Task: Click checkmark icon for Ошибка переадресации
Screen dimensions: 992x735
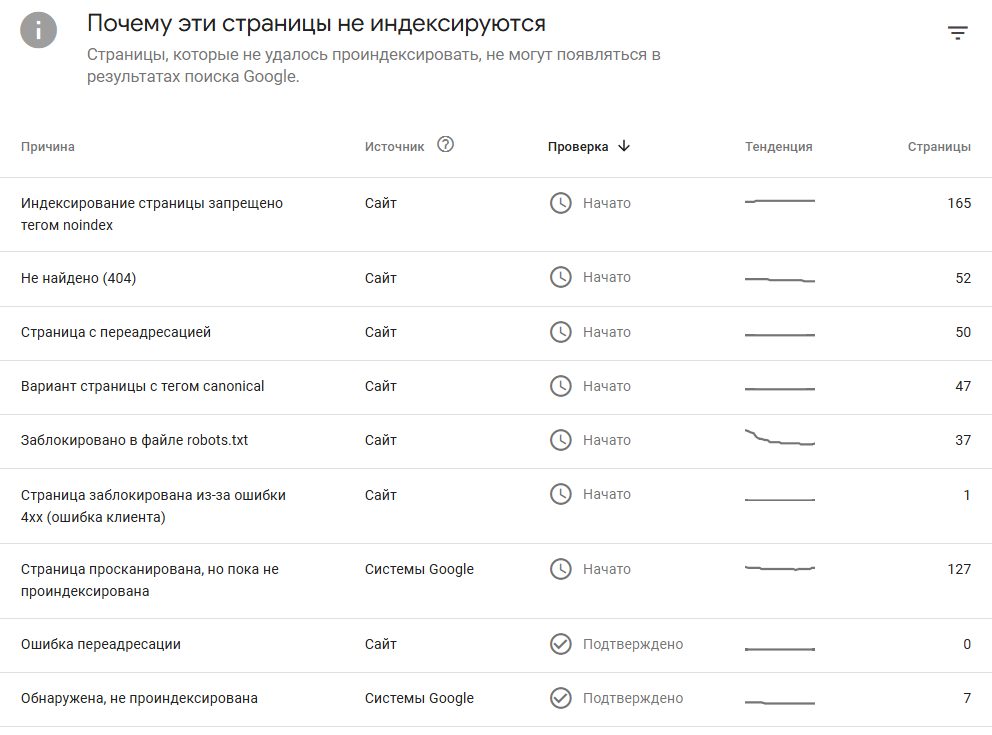Action: point(561,644)
